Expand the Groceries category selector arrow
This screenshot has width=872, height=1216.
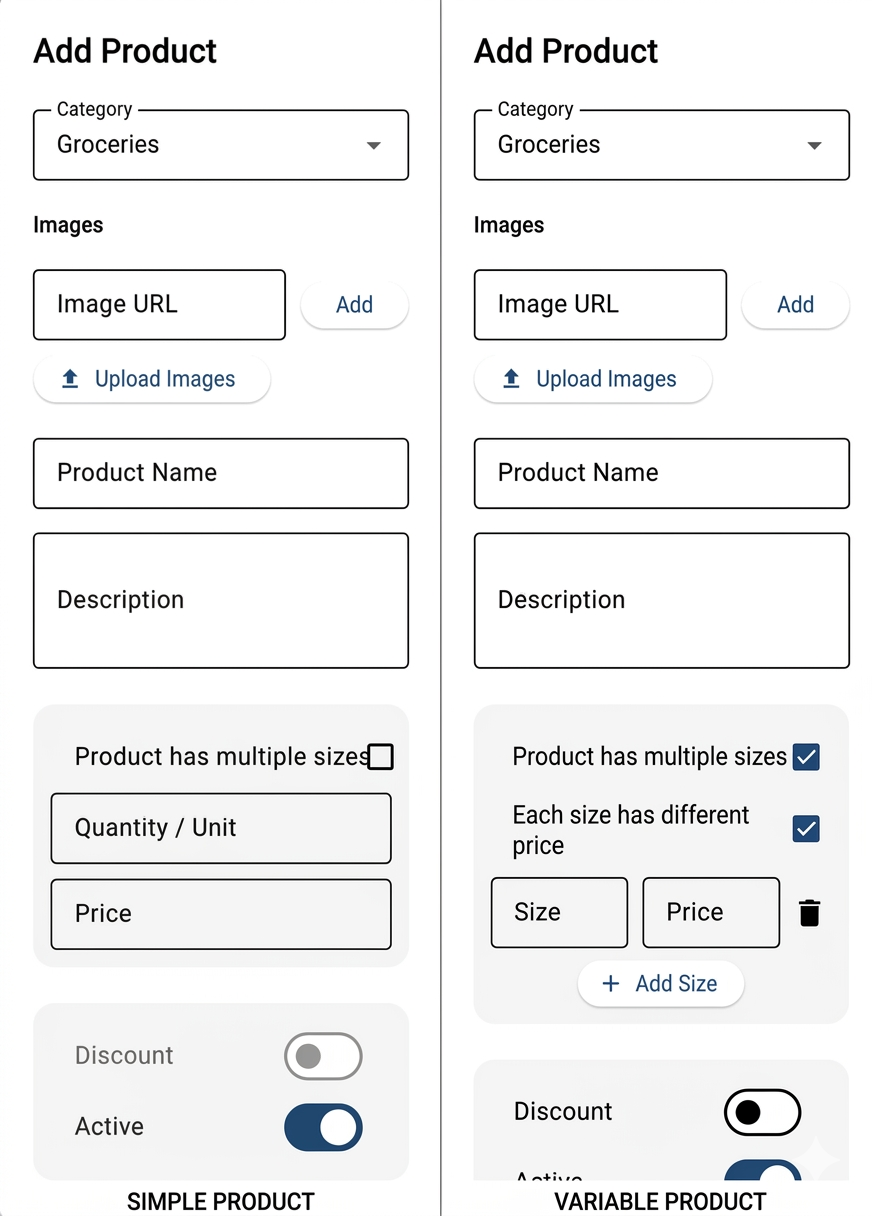pyautogui.click(x=373, y=145)
